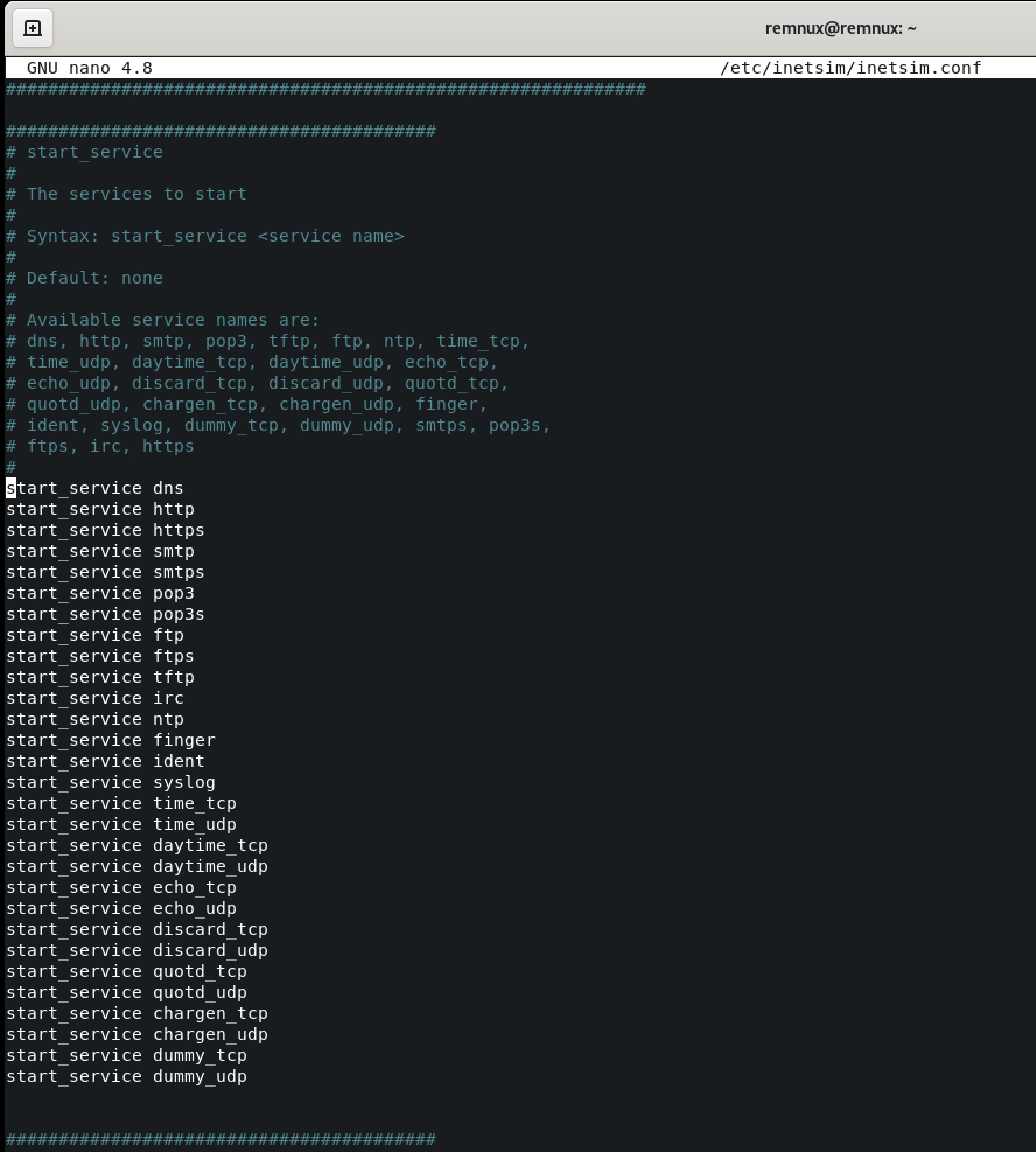Click the 'start_service finger' line

pyautogui.click(x=110, y=740)
